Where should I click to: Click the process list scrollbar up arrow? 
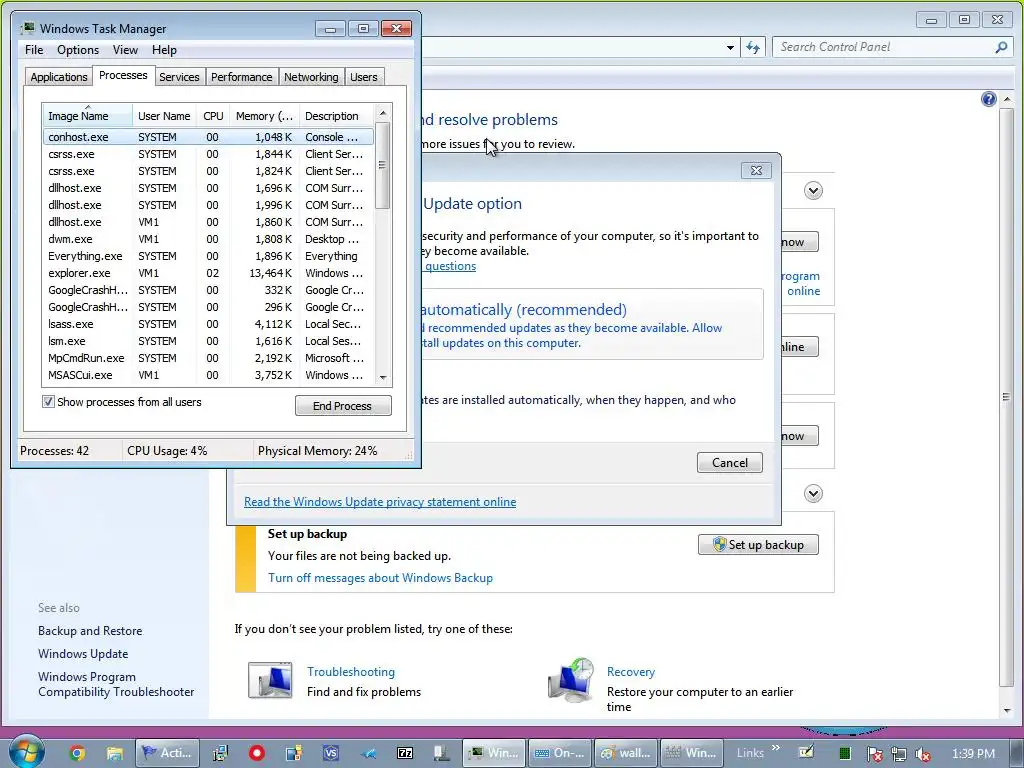[x=383, y=113]
